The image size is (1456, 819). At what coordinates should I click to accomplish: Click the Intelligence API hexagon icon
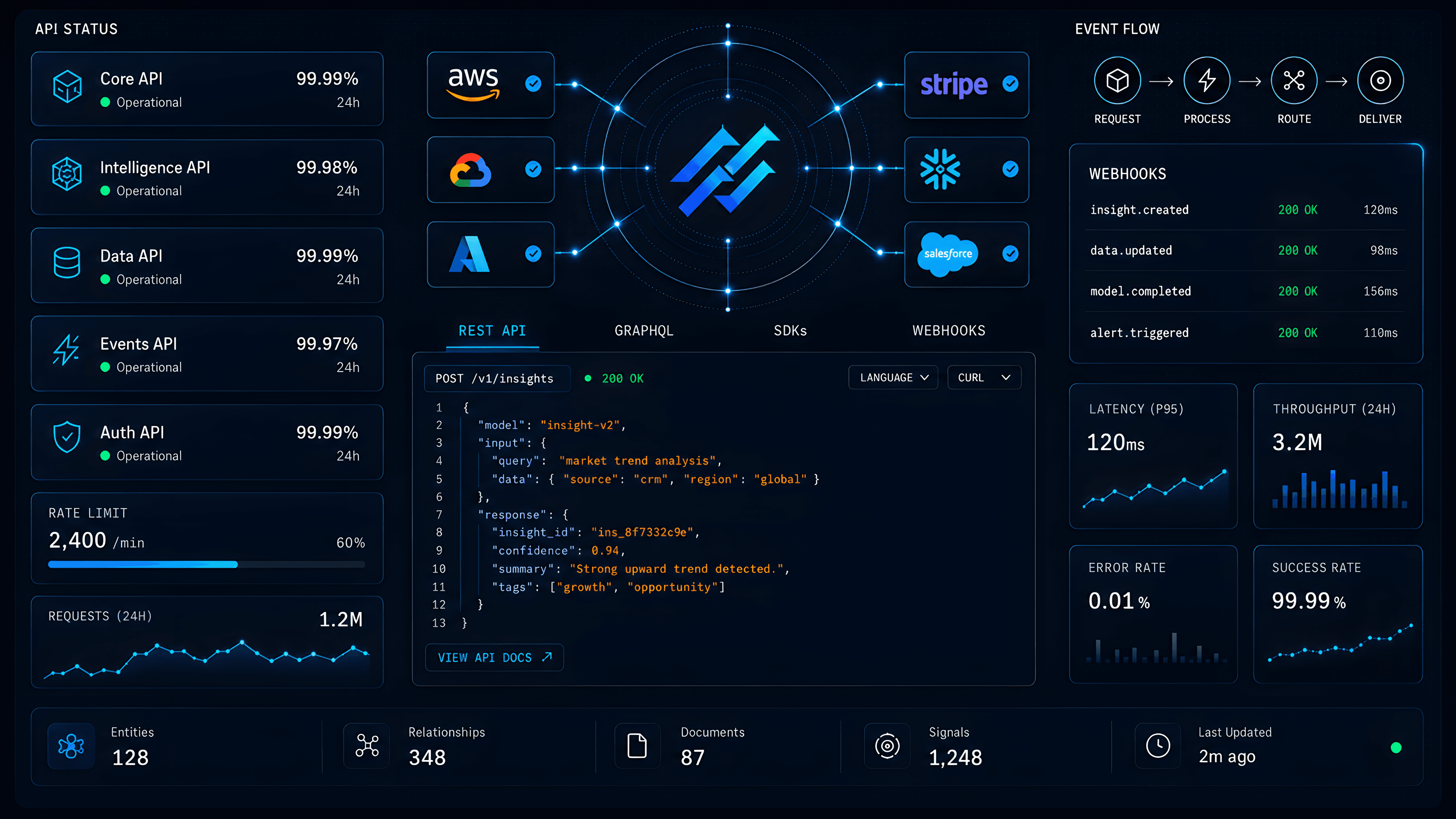tap(67, 174)
